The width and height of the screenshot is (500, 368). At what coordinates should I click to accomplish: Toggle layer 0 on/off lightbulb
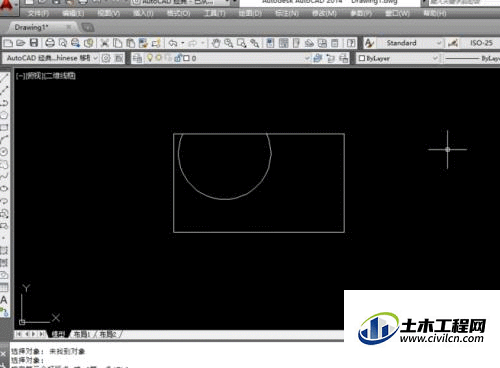tap(150, 58)
